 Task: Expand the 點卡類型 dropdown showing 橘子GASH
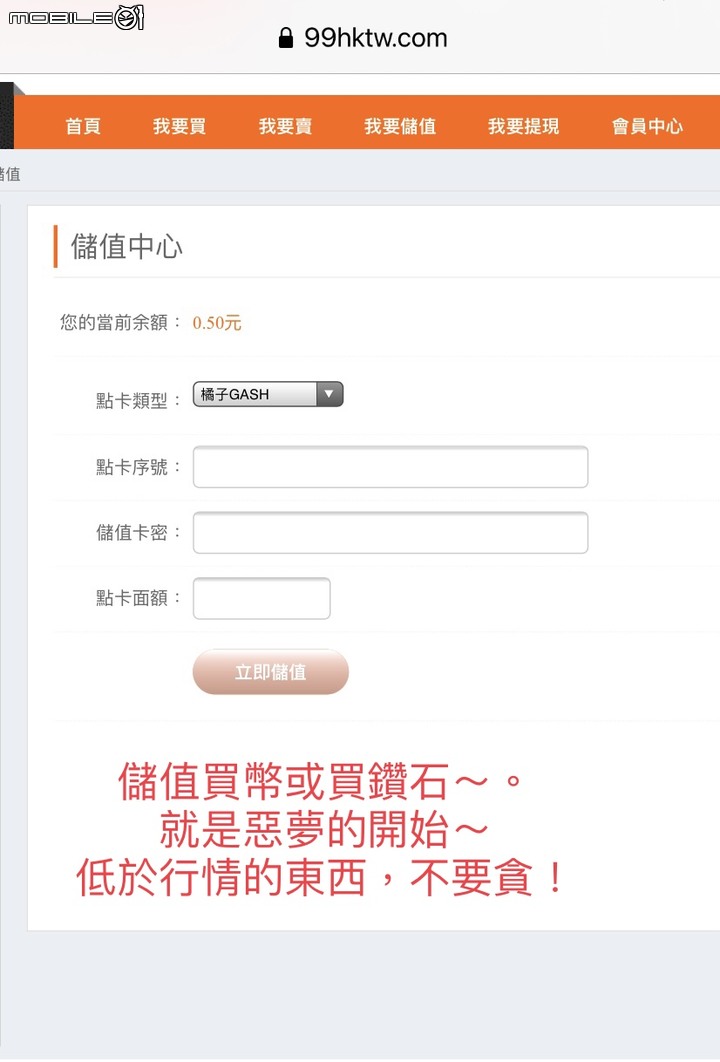(x=268, y=394)
